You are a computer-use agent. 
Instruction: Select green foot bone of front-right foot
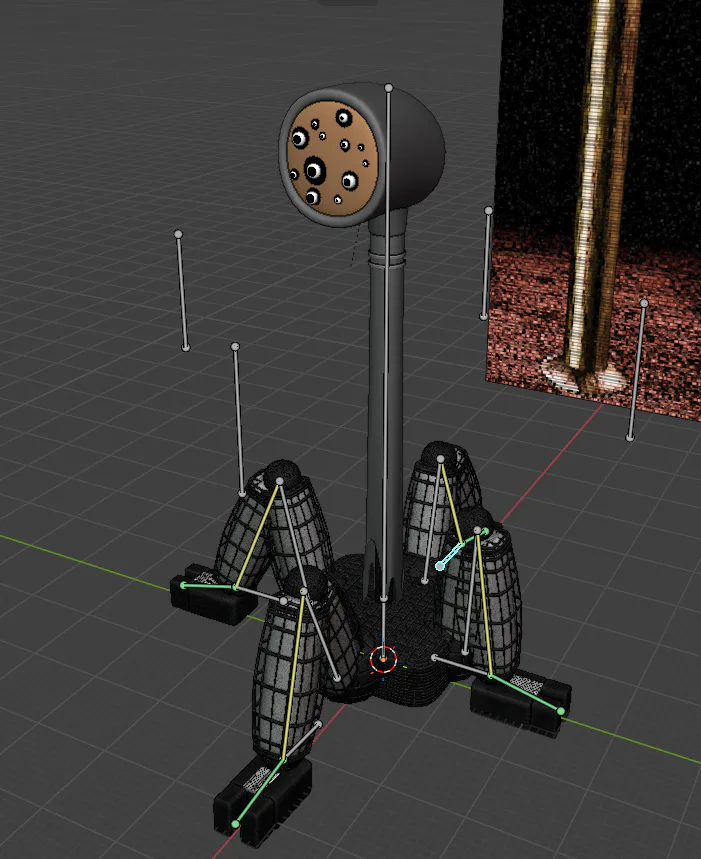pos(526,694)
